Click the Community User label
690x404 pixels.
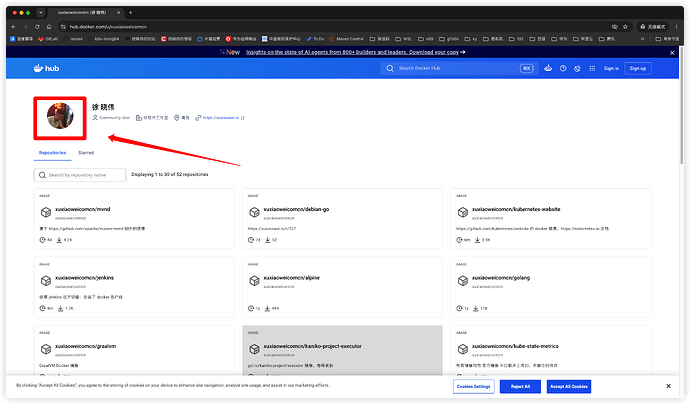click(114, 118)
